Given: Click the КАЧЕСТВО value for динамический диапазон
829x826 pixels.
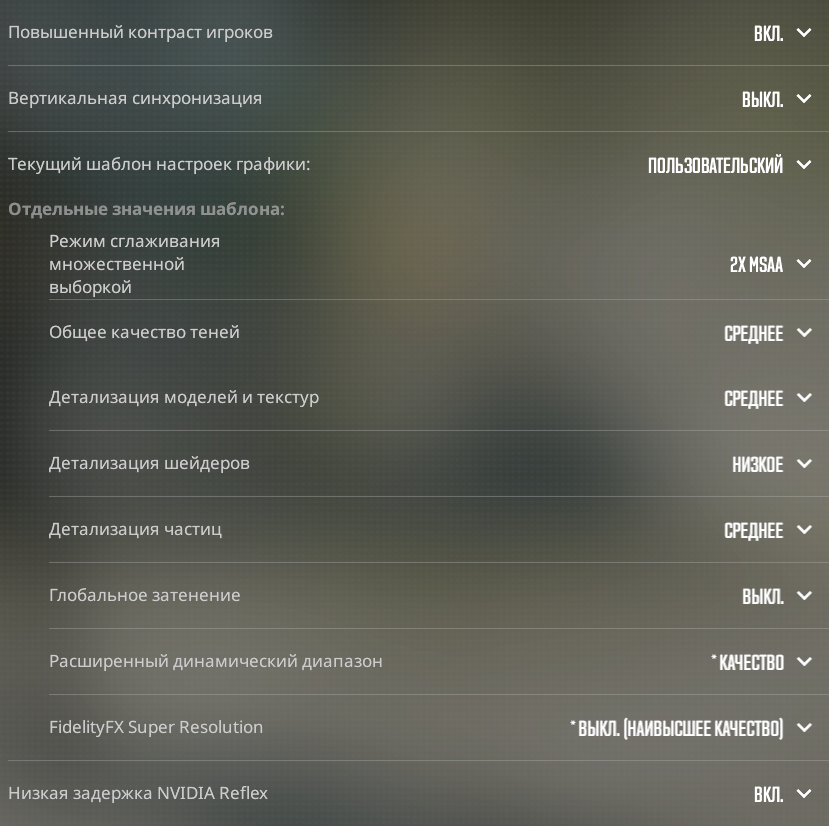Looking at the screenshot, I should (x=750, y=662).
